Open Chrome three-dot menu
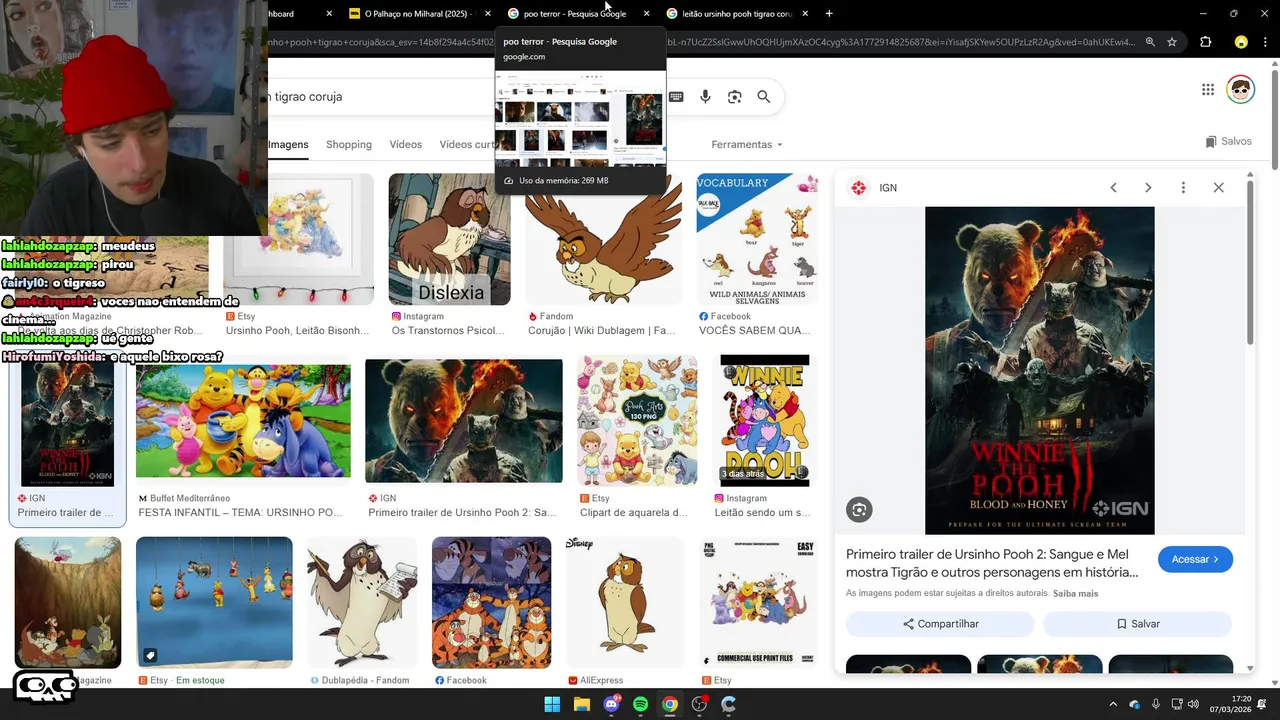Screen dimensions: 1280x720 pyautogui.click(x=1267, y=42)
